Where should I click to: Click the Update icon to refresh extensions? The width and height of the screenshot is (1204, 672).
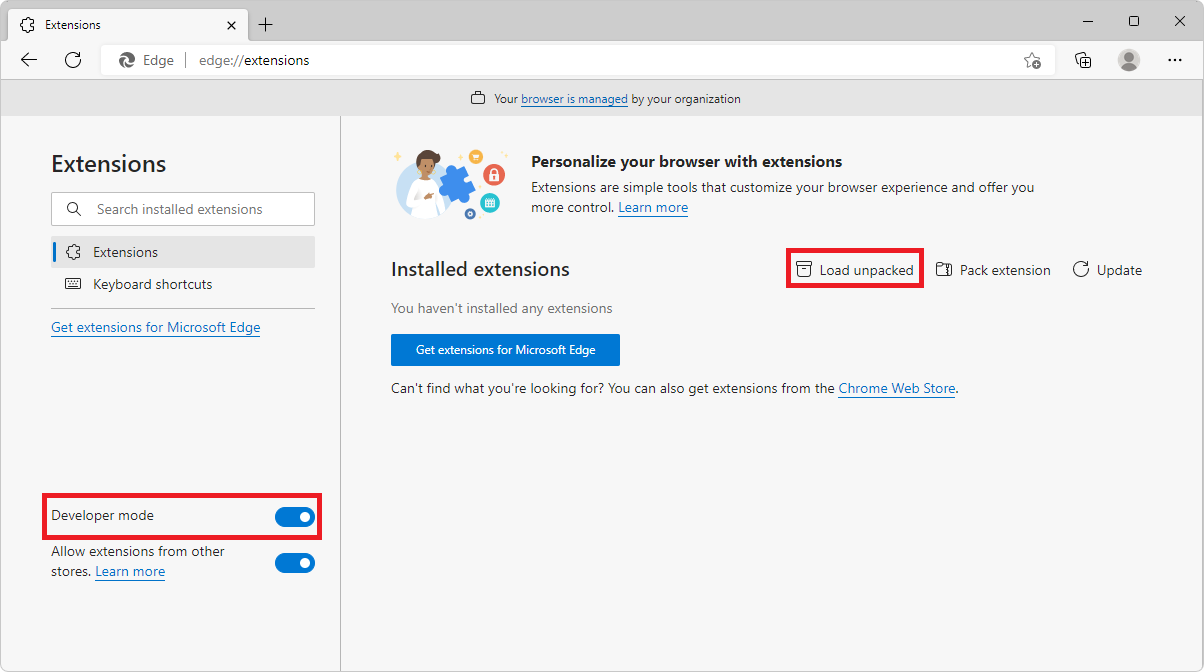(x=1081, y=269)
